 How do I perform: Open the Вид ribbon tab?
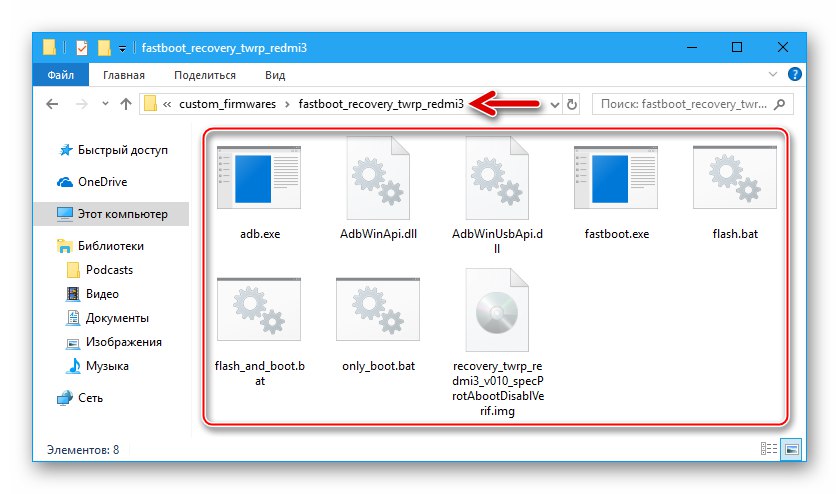click(275, 75)
